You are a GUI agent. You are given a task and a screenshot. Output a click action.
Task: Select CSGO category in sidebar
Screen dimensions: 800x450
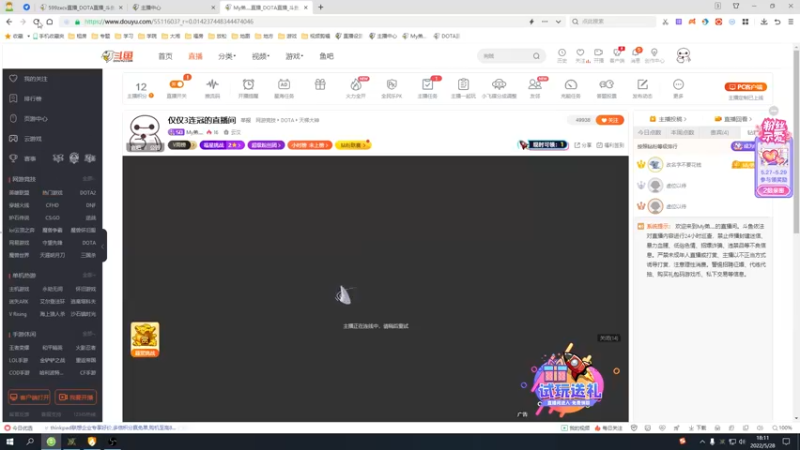pyautogui.click(x=53, y=218)
